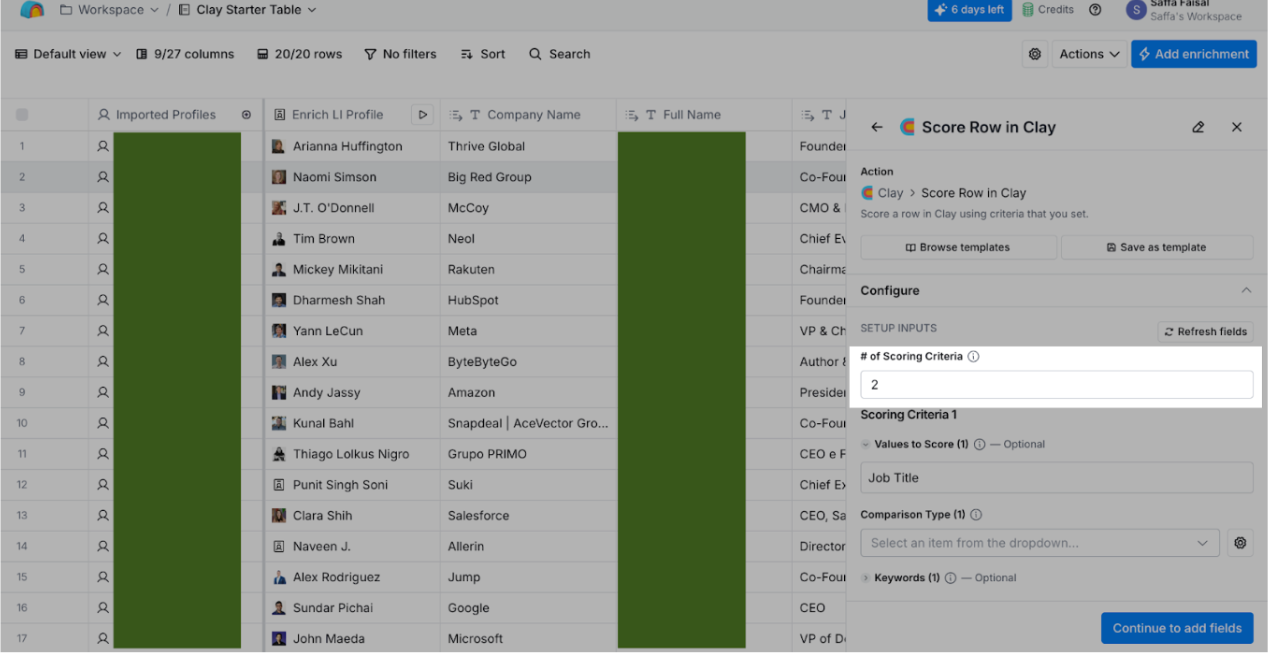The width and height of the screenshot is (1270, 662).
Task: Click the Job Title input field
Action: coord(1057,478)
